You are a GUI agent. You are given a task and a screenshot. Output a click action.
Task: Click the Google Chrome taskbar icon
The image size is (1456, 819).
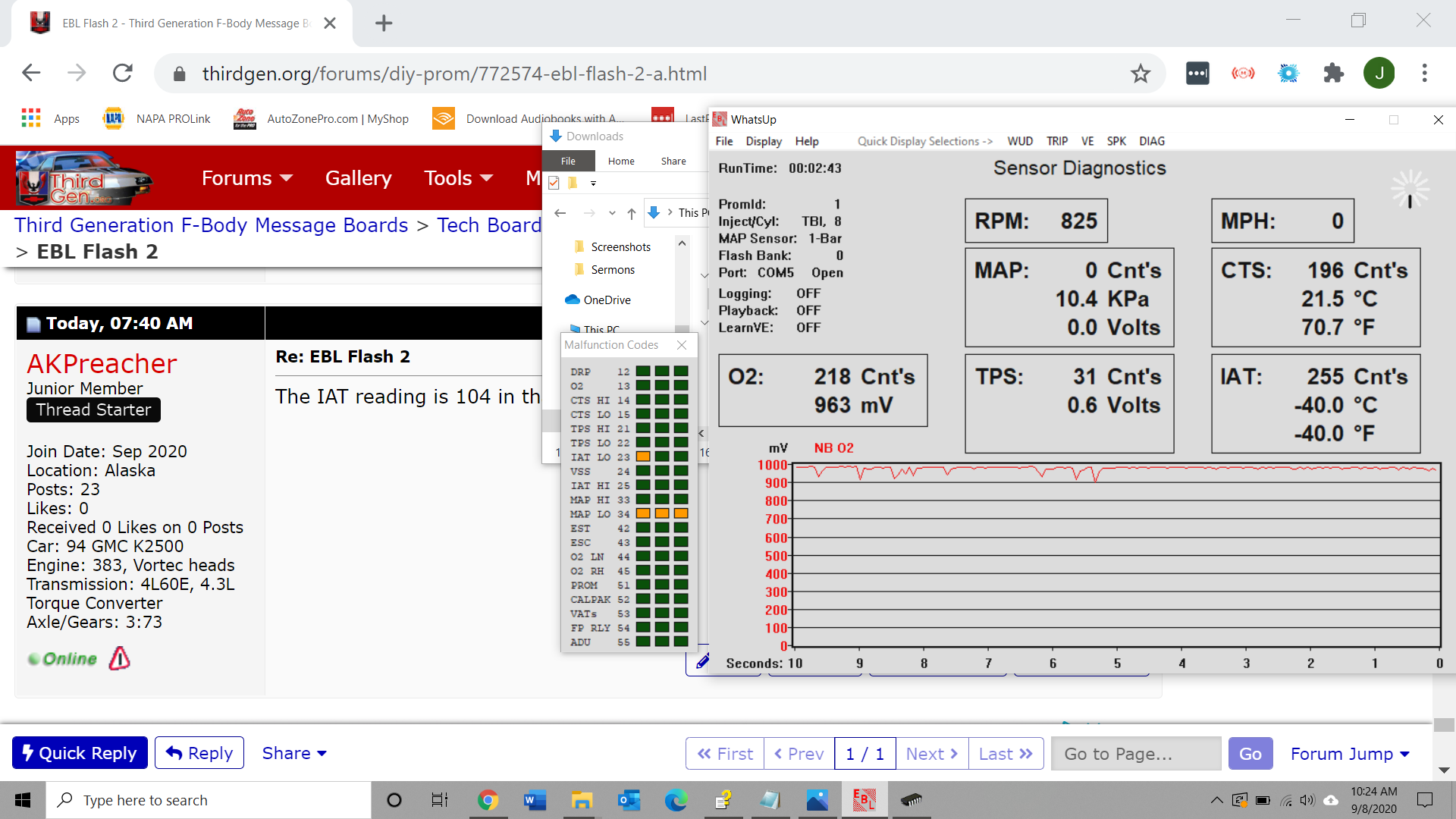point(488,799)
